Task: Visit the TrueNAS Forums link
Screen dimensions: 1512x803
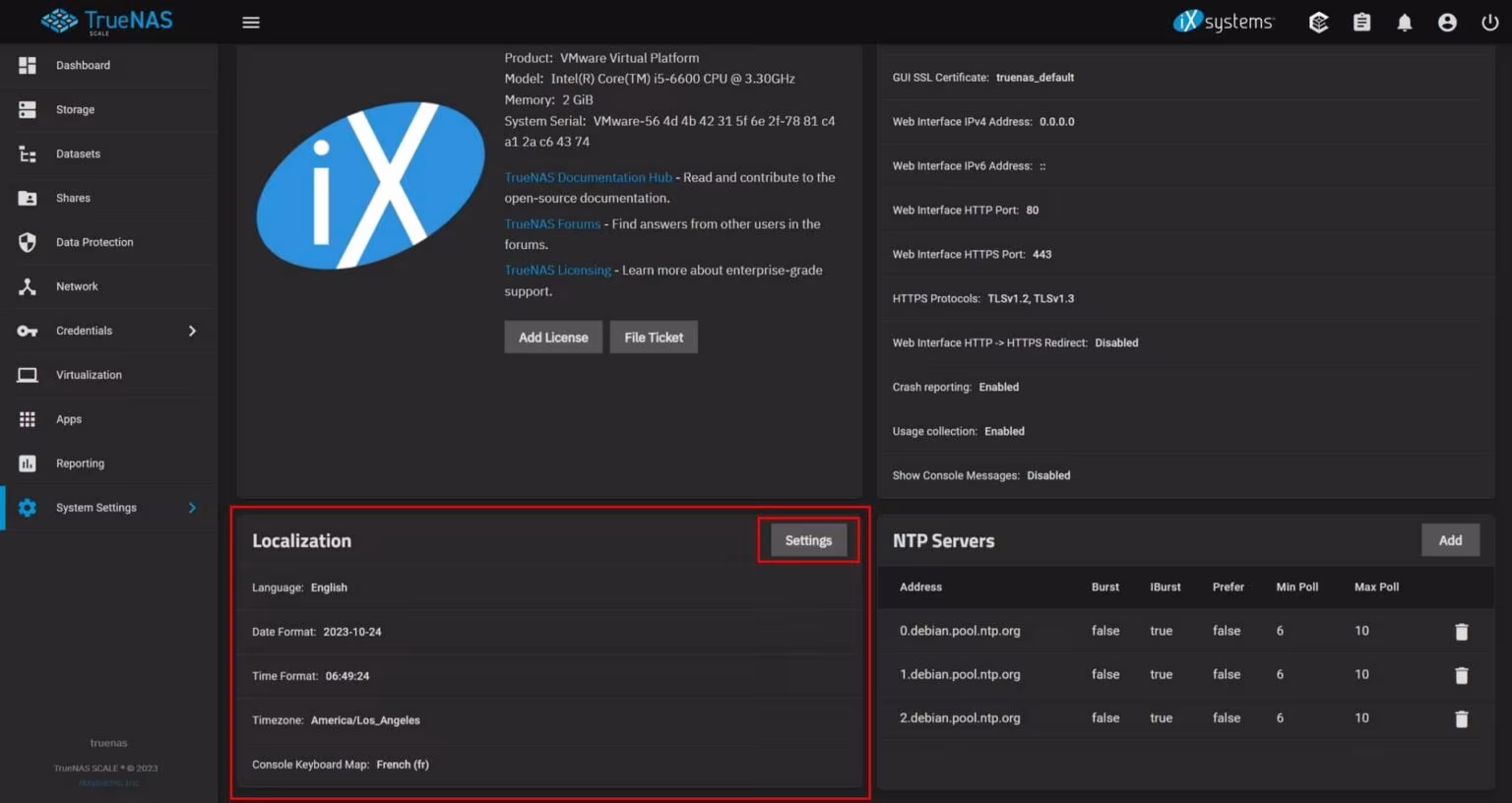Action: [552, 223]
